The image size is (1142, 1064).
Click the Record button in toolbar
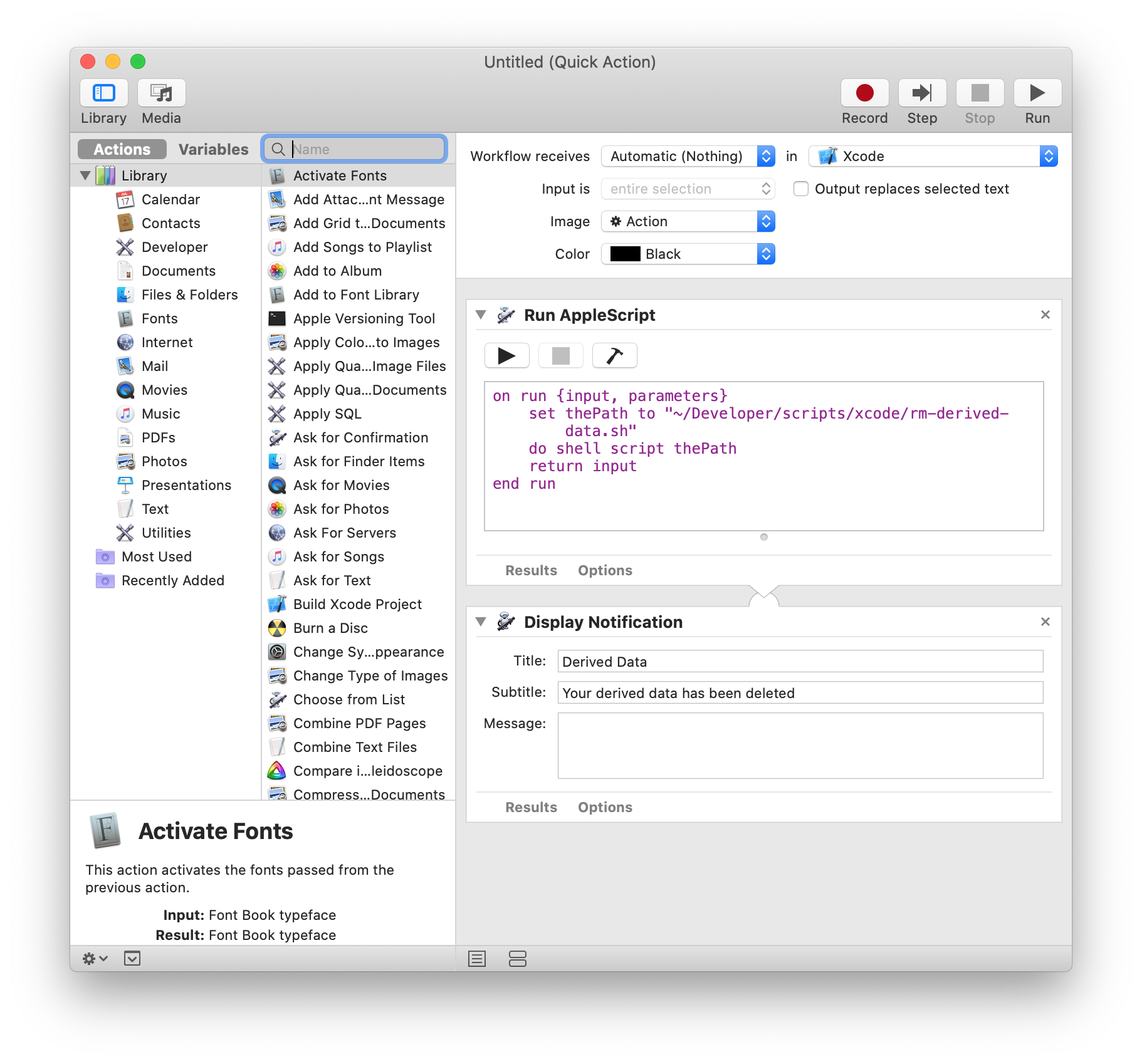point(864,93)
